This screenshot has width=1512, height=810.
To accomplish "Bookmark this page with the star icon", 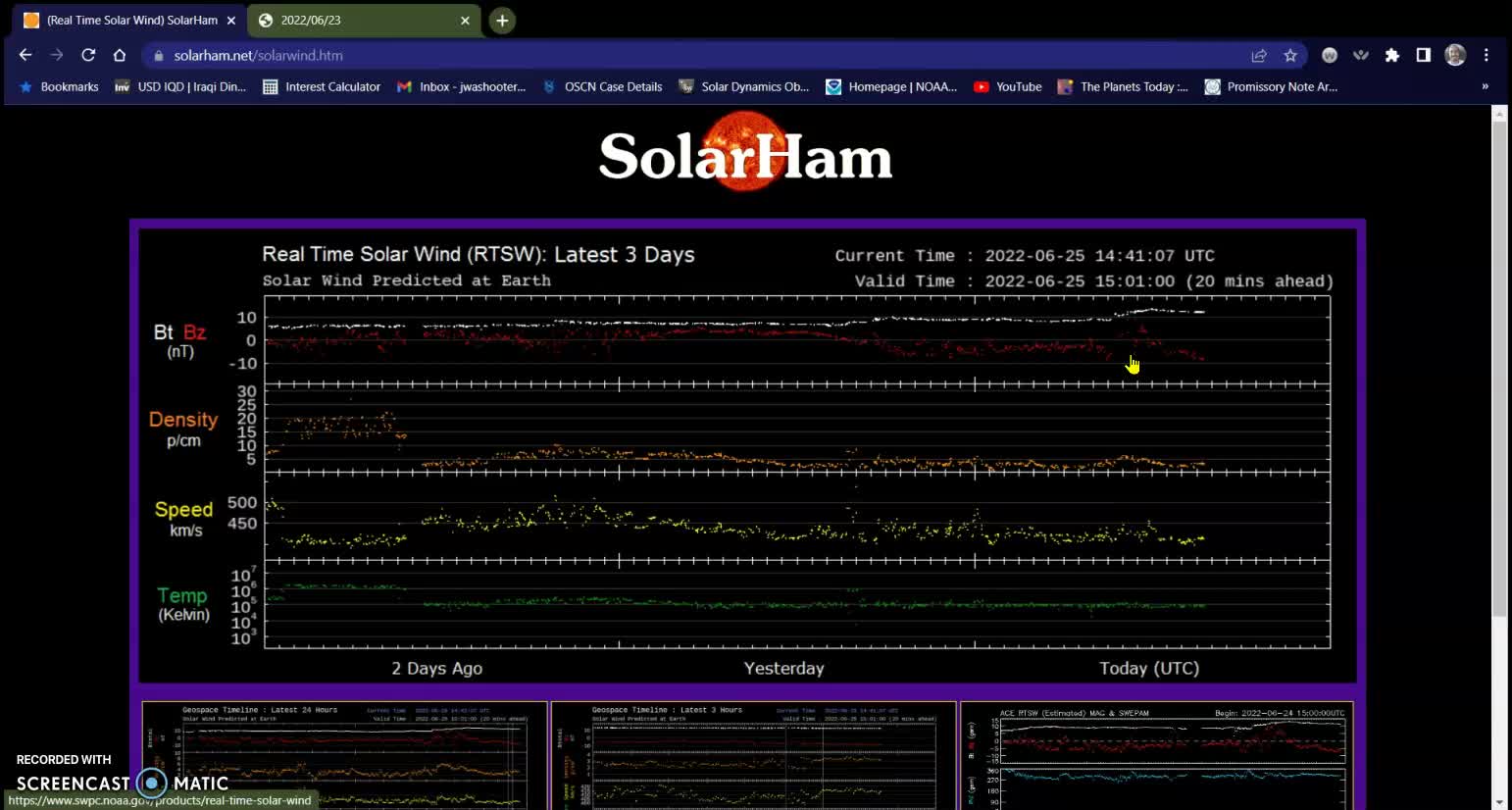I will [1290, 56].
